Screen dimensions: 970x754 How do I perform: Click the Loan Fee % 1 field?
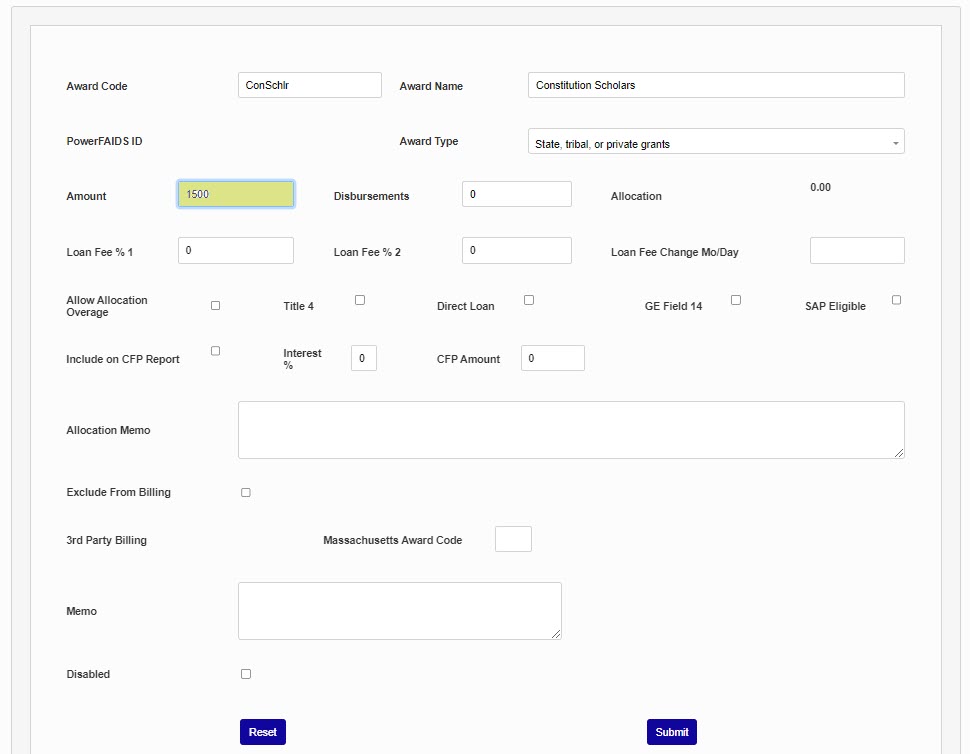pyautogui.click(x=236, y=250)
